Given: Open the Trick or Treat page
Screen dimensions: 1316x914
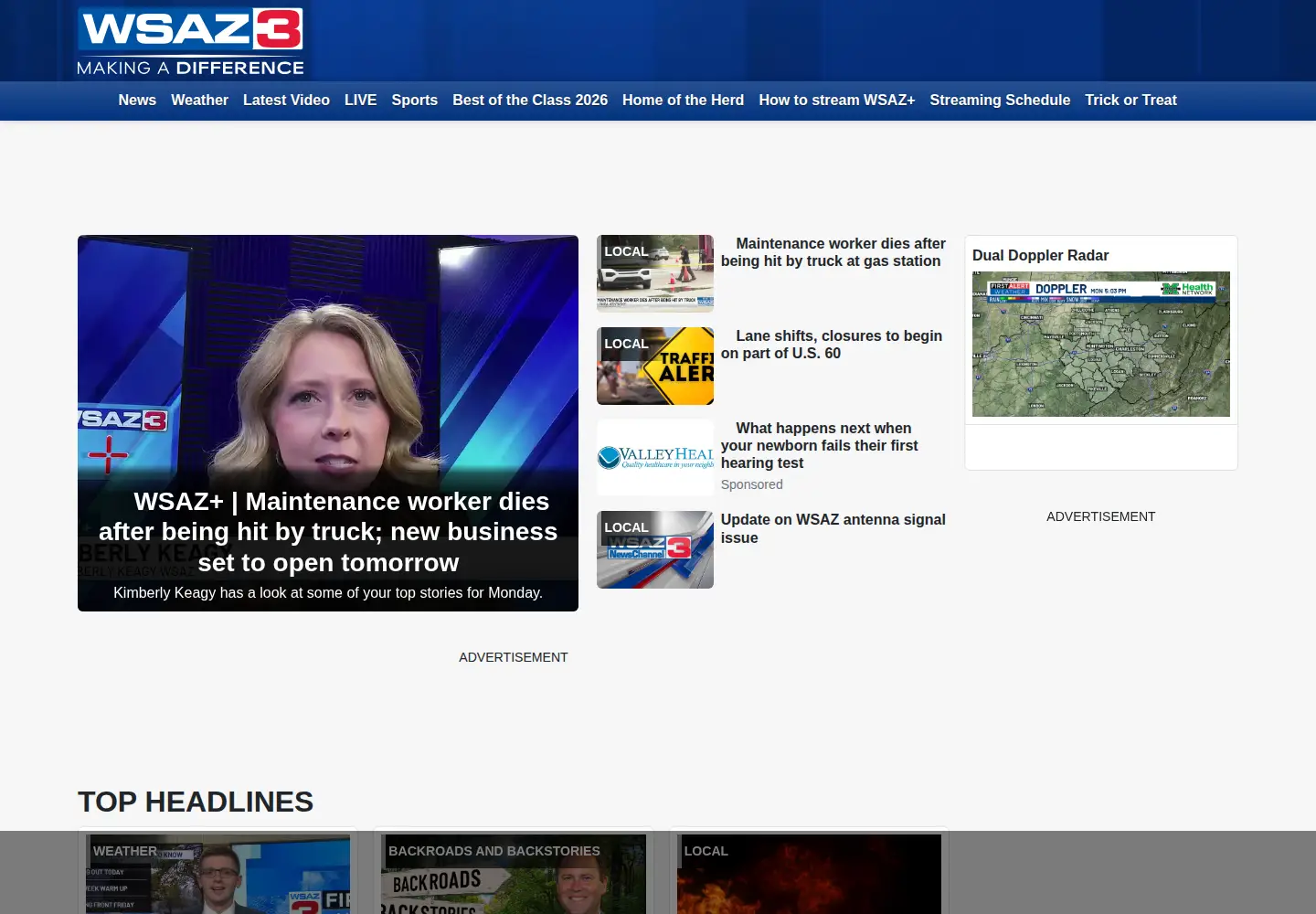Looking at the screenshot, I should click(x=1130, y=101).
